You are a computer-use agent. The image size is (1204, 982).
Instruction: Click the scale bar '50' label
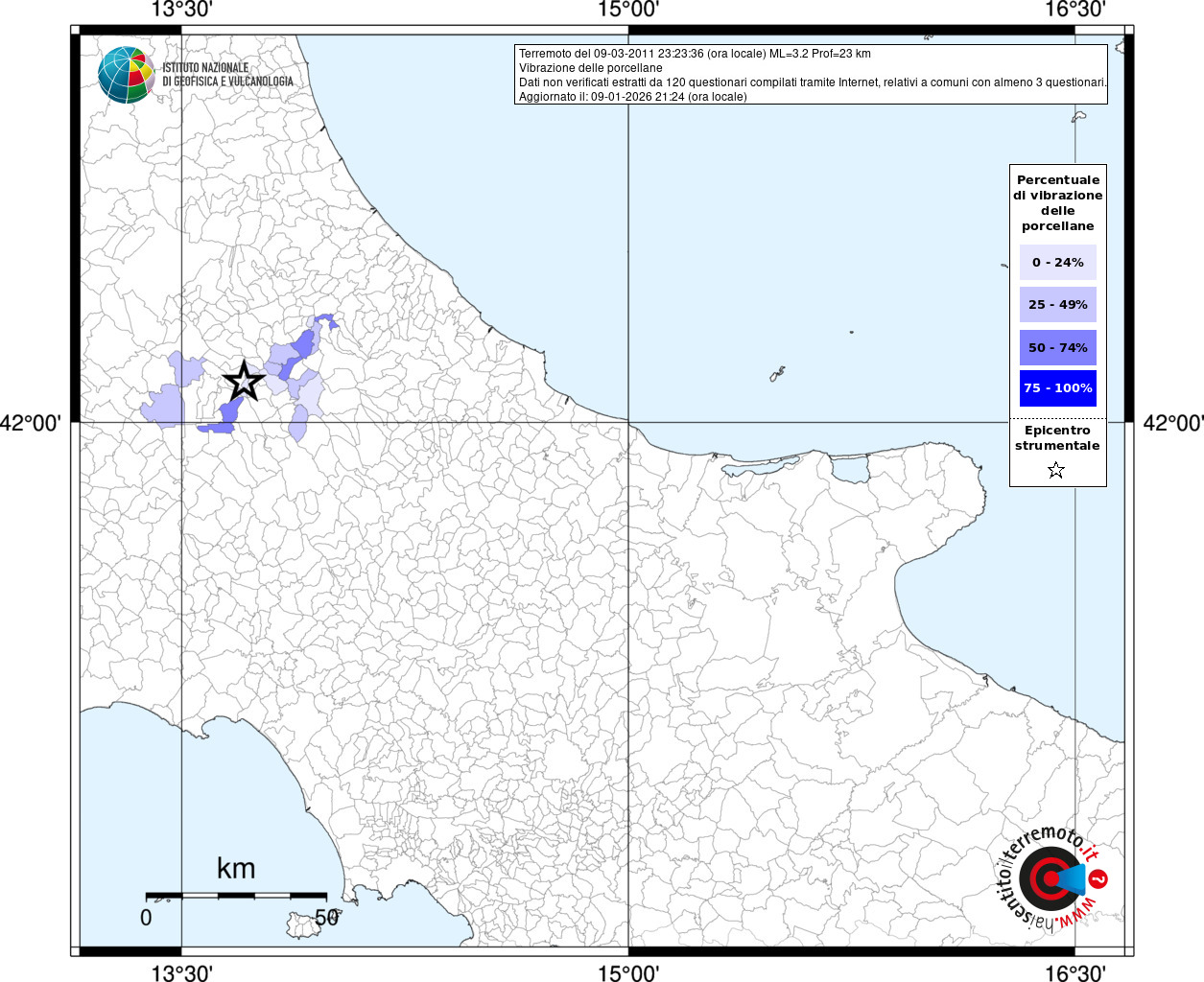pyautogui.click(x=327, y=918)
